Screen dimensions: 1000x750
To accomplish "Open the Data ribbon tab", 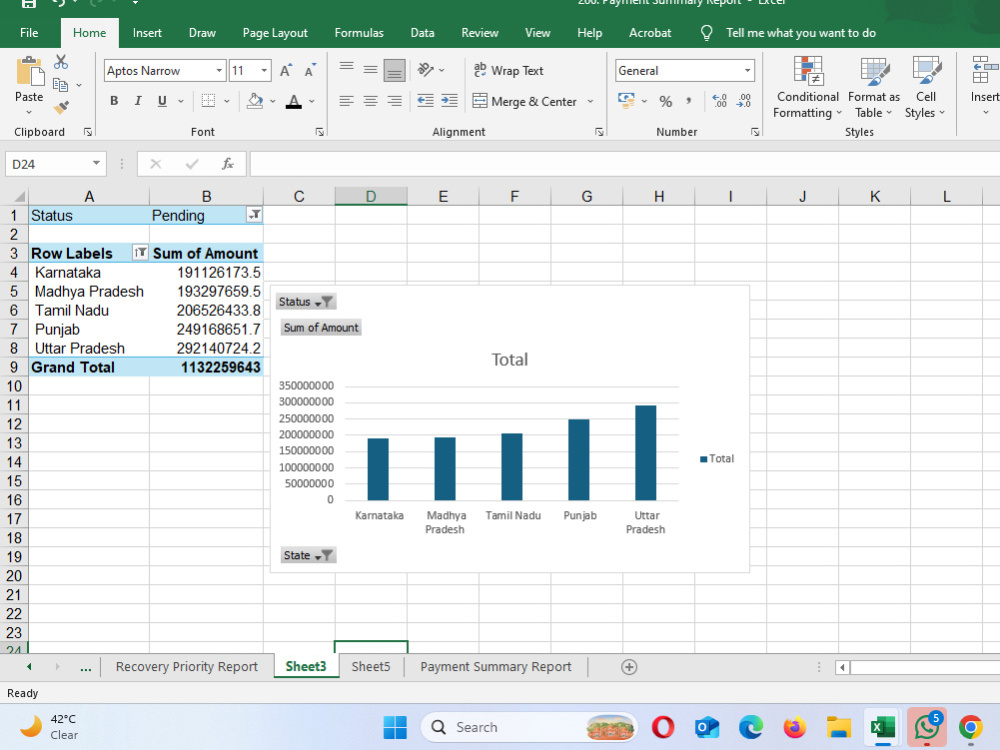I will tap(422, 33).
